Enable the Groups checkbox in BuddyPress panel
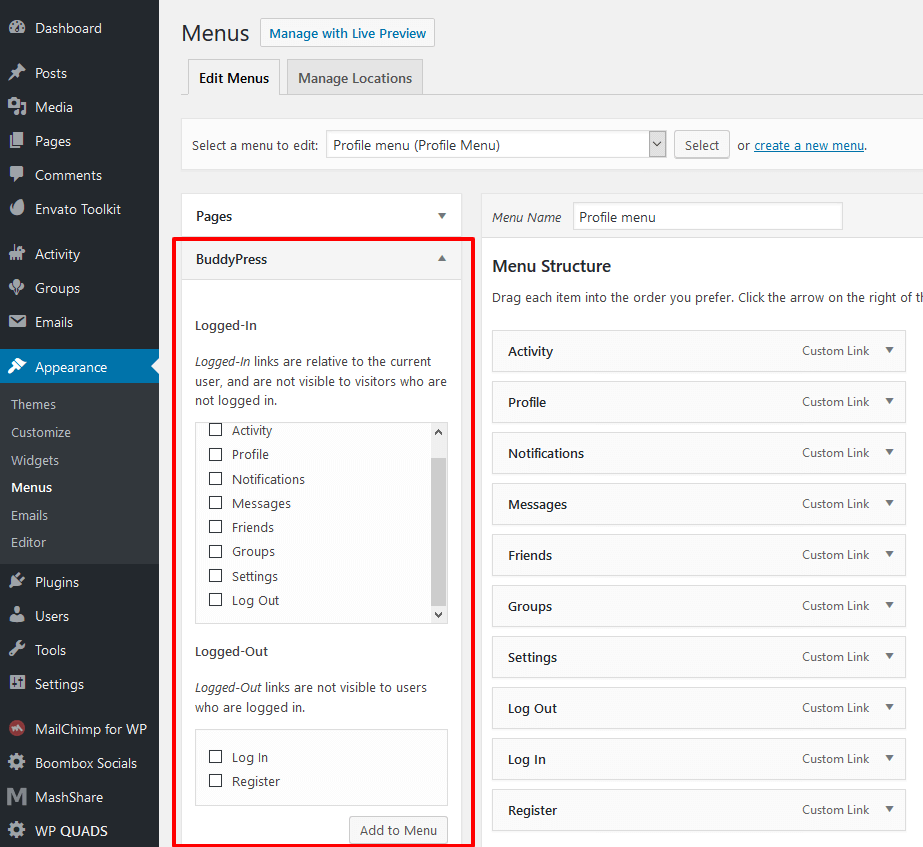The width and height of the screenshot is (923, 847). [215, 552]
